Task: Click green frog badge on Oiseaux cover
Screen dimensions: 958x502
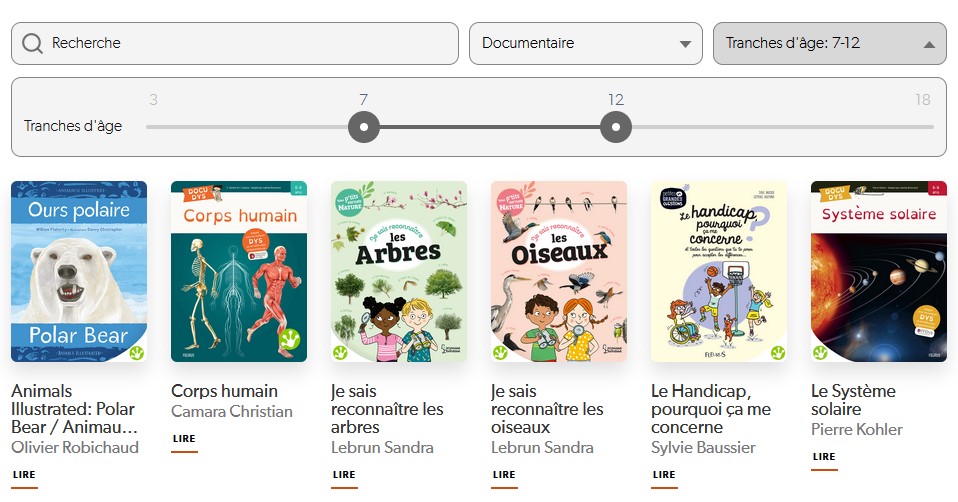Action: coord(500,352)
